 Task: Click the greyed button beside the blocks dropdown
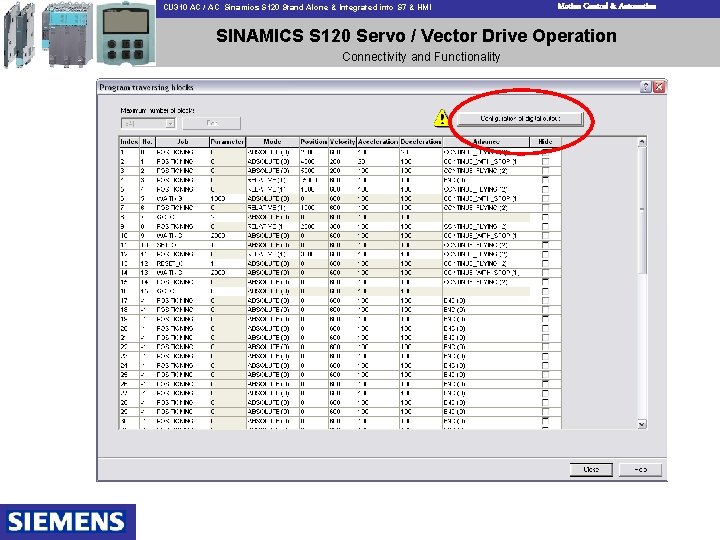[x=211, y=124]
